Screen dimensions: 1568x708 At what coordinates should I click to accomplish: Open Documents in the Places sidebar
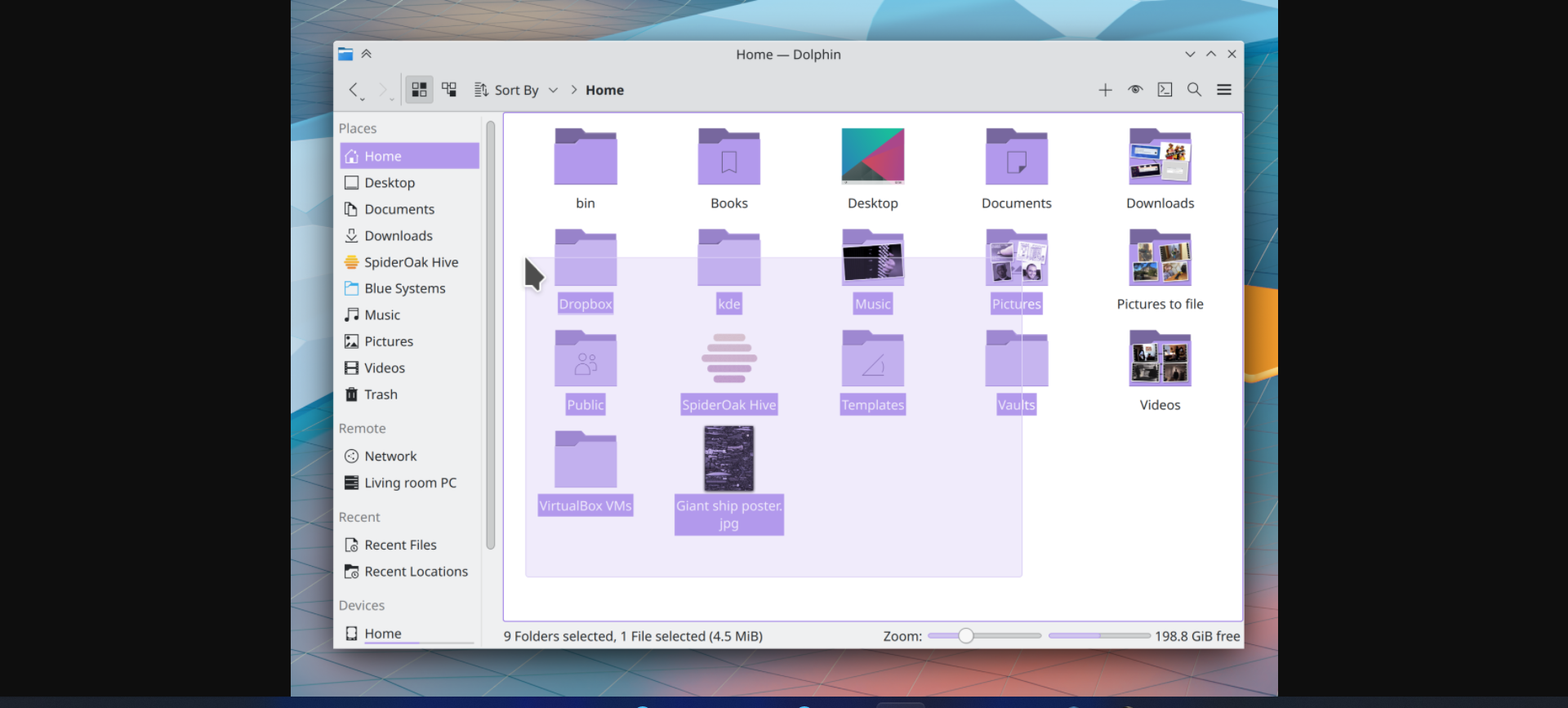[409, 209]
